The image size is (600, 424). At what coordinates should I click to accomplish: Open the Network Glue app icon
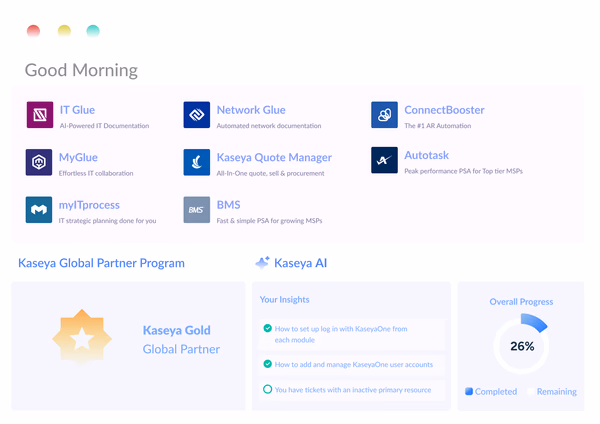point(197,114)
